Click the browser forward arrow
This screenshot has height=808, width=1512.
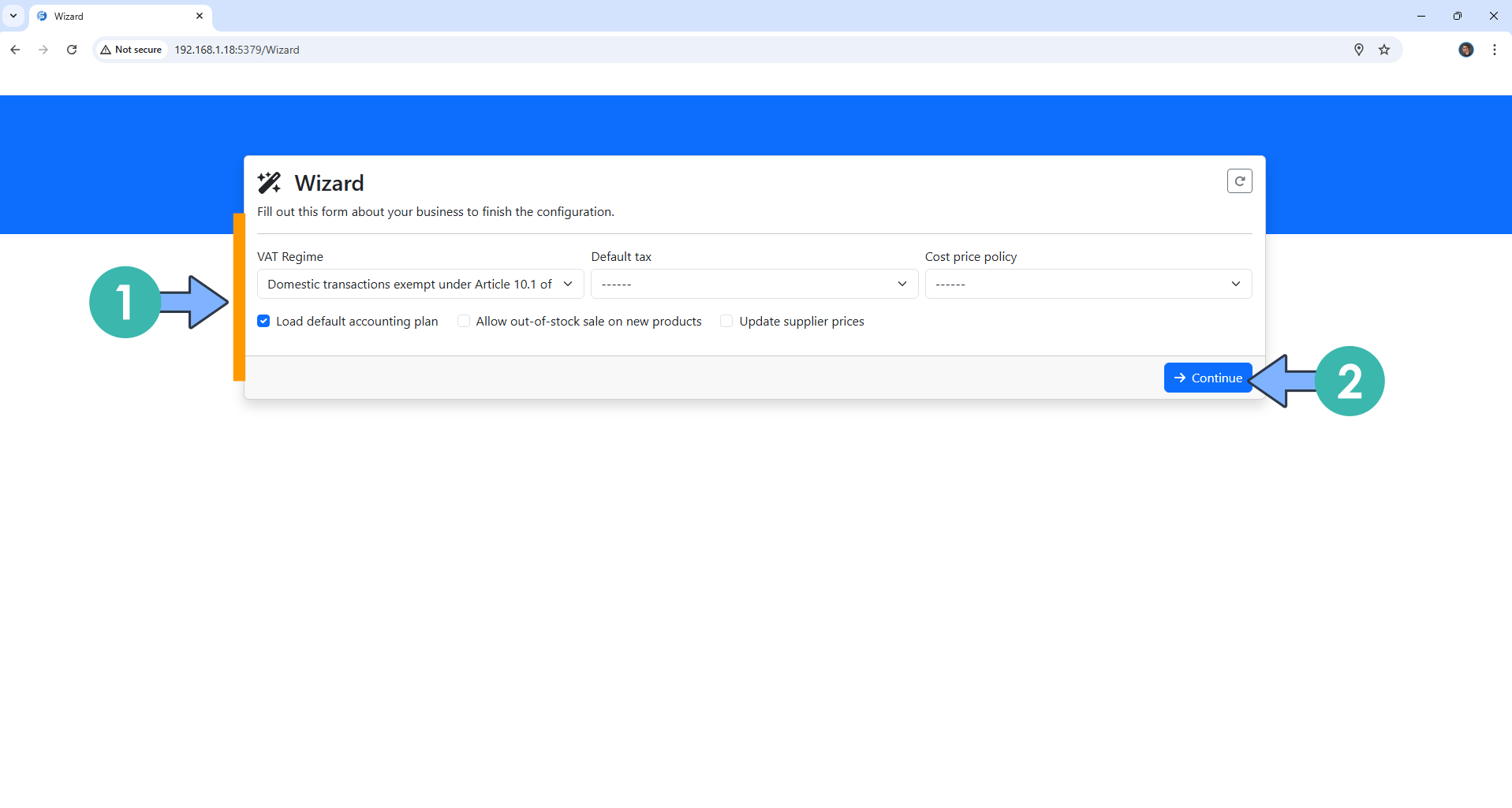pos(43,49)
